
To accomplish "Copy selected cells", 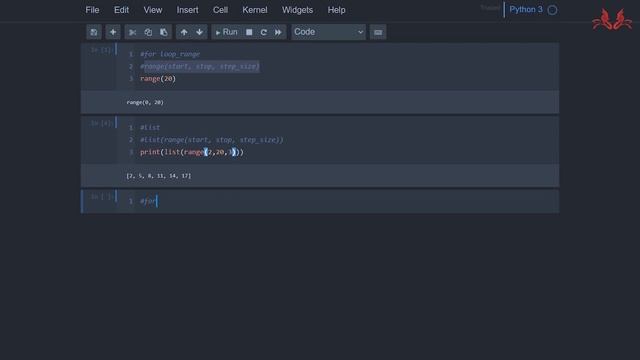I will tap(148, 32).
